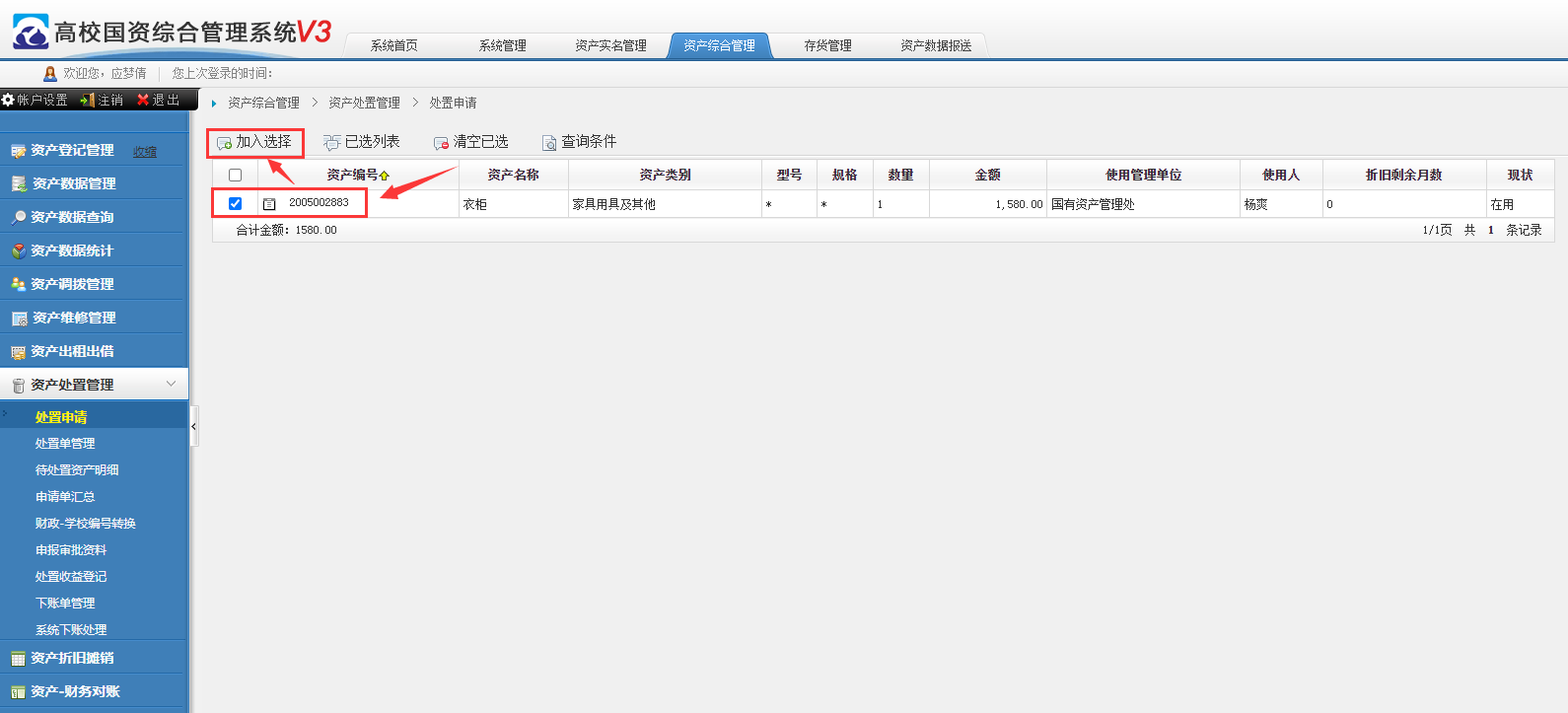Image resolution: width=1568 pixels, height=713 pixels.
Task: Switch to the 存货管理 tab
Action: pos(827,45)
